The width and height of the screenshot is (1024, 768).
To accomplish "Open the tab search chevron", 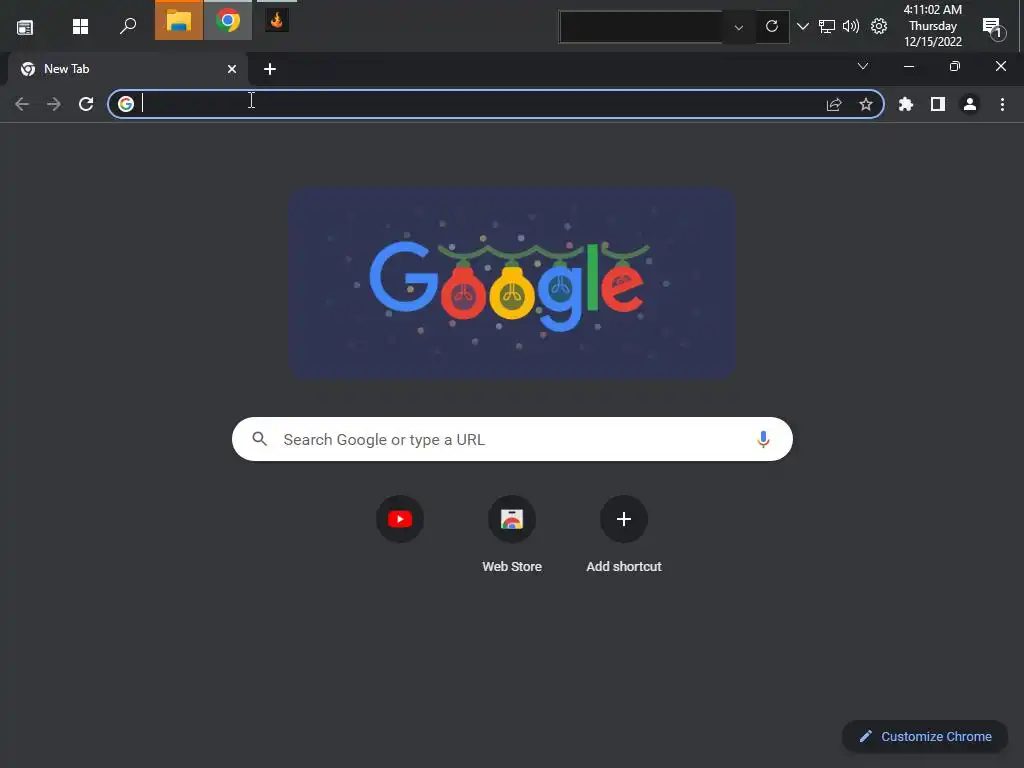I will click(863, 66).
